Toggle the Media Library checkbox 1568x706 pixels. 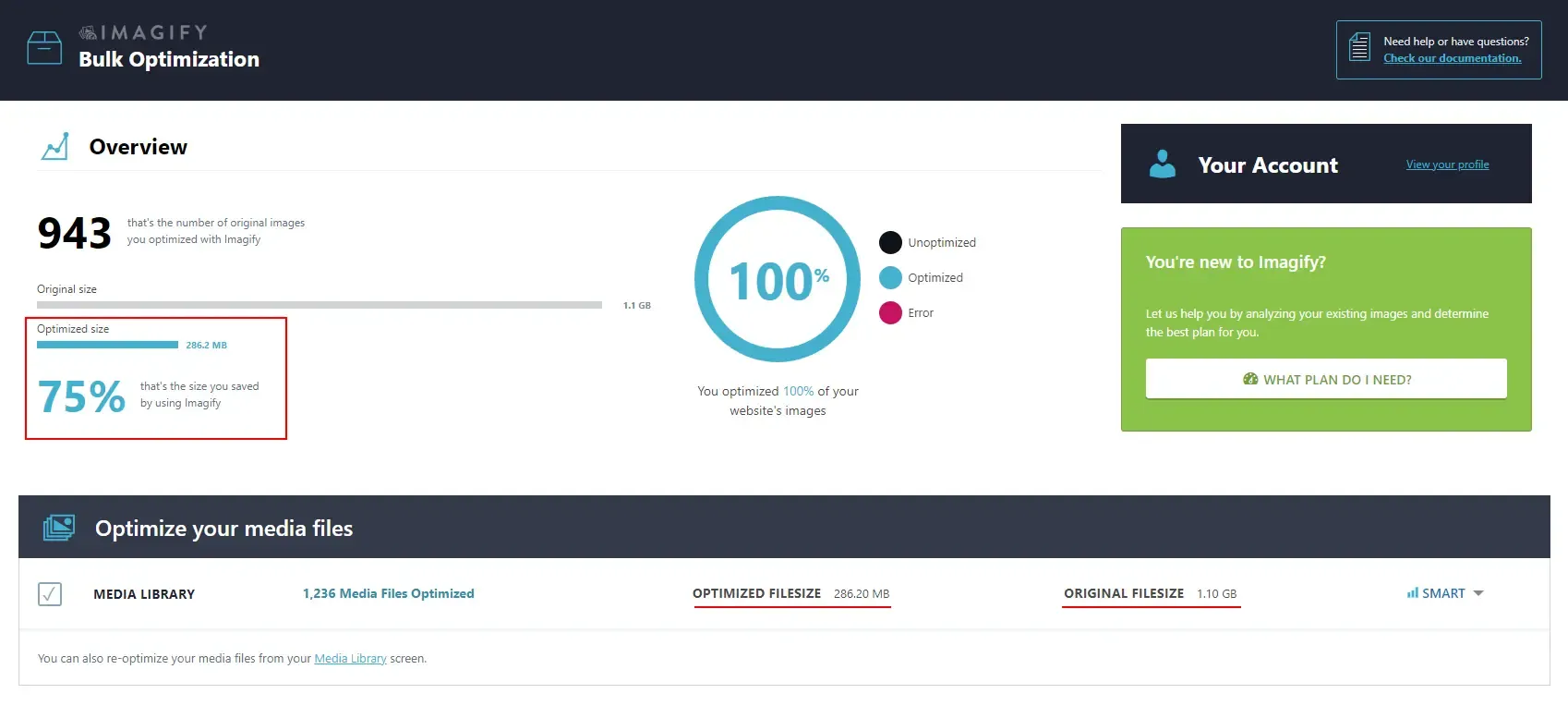click(50, 593)
